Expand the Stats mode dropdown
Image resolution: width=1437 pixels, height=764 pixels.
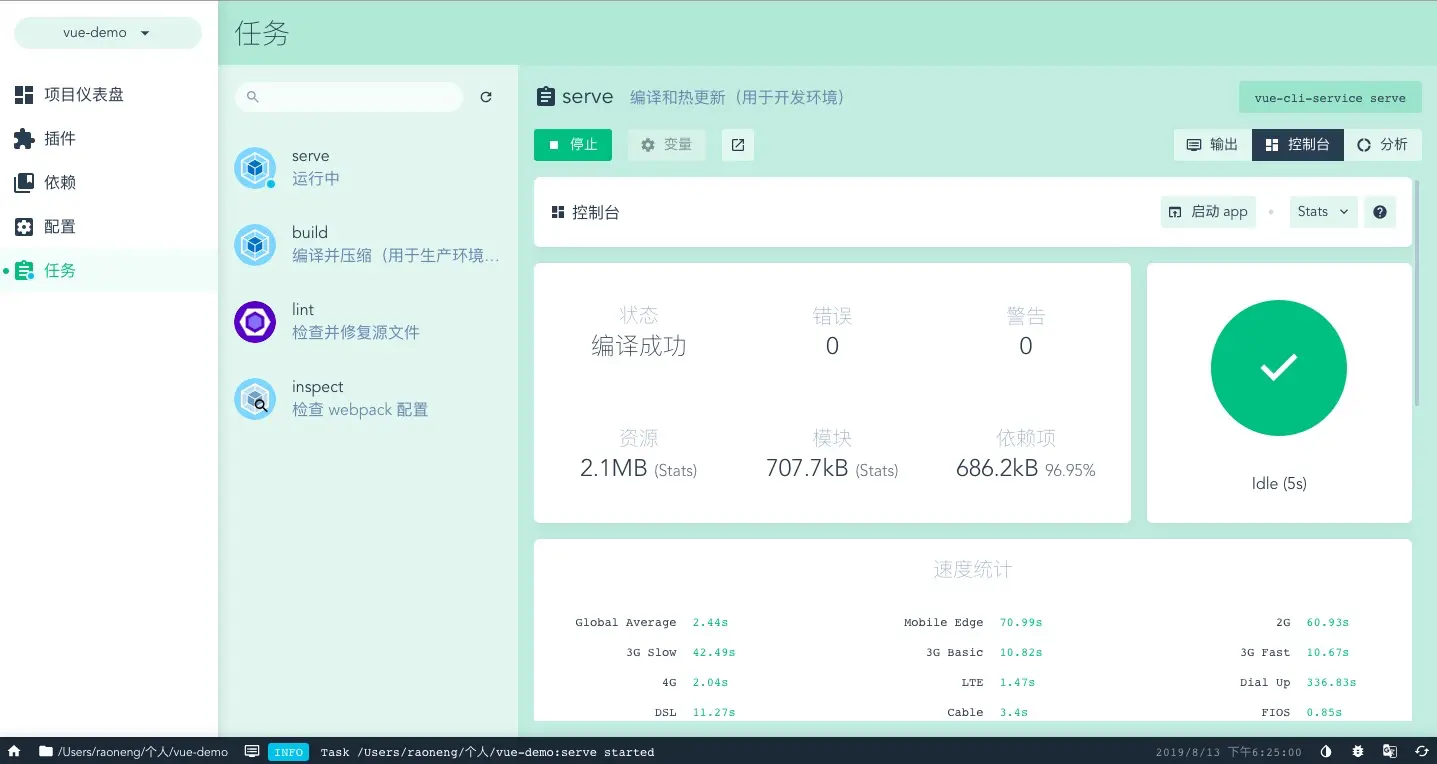click(1323, 212)
